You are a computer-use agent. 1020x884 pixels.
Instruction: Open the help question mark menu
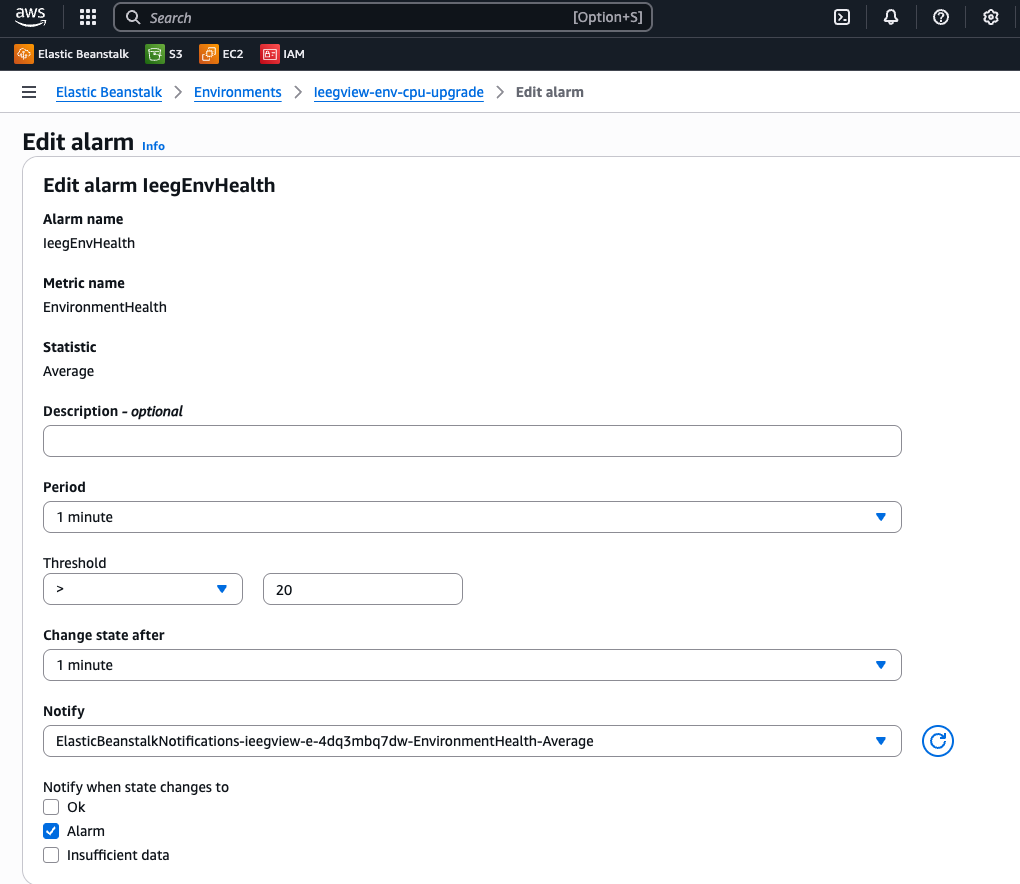click(x=941, y=18)
